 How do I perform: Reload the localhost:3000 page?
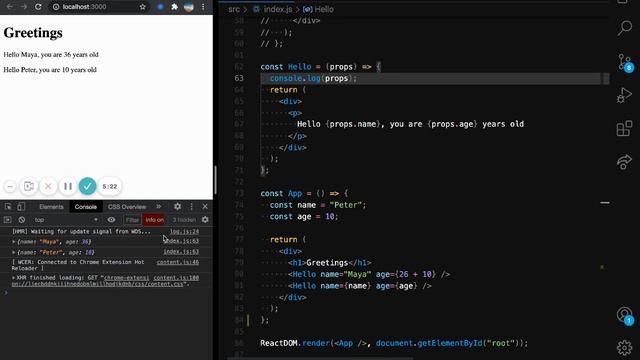(38, 7)
